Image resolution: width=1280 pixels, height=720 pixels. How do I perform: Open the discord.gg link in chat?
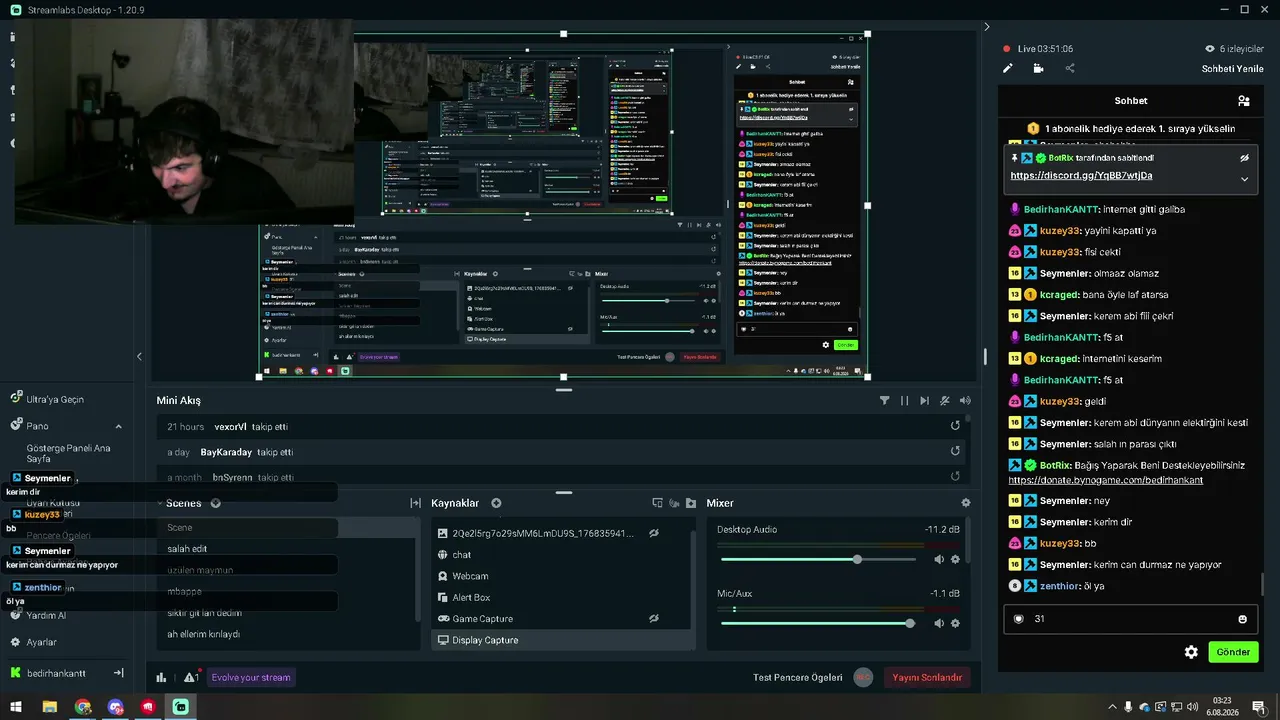pos(1081,175)
